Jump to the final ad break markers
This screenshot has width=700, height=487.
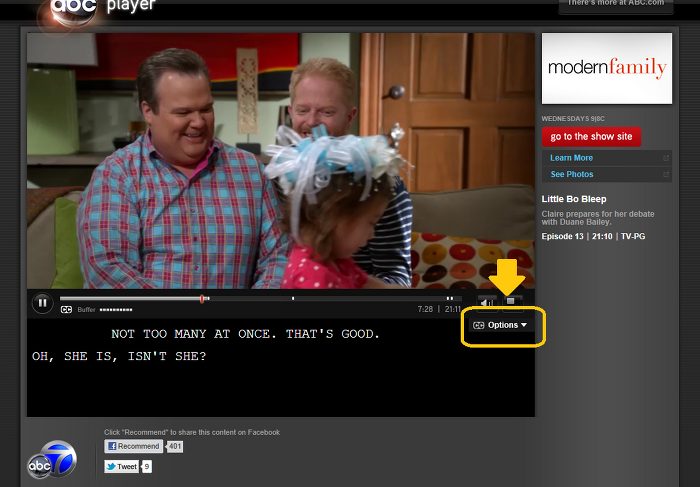[450, 298]
